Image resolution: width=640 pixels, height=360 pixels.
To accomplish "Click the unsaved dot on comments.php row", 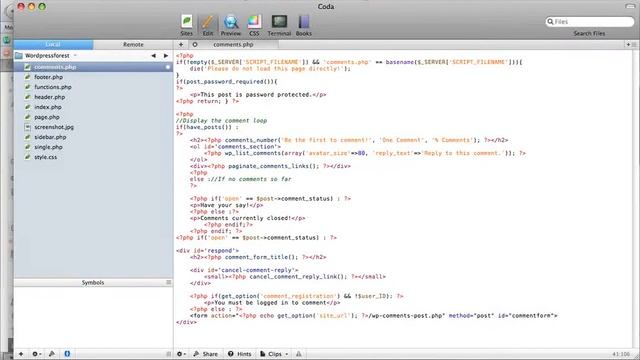I will pyautogui.click(x=168, y=67).
